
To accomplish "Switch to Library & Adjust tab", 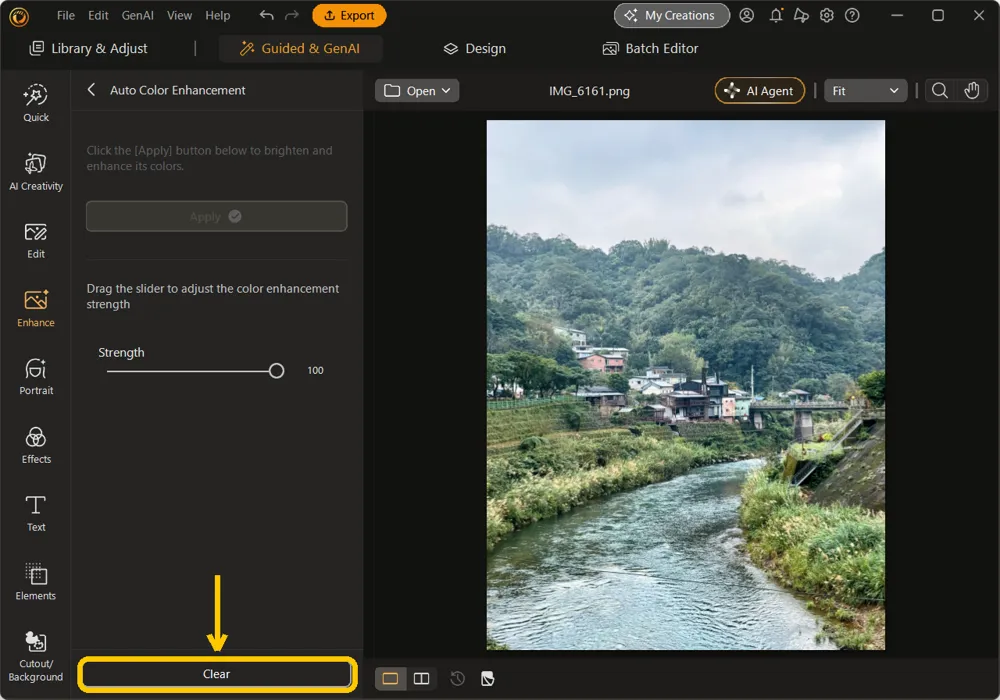I will (x=89, y=48).
